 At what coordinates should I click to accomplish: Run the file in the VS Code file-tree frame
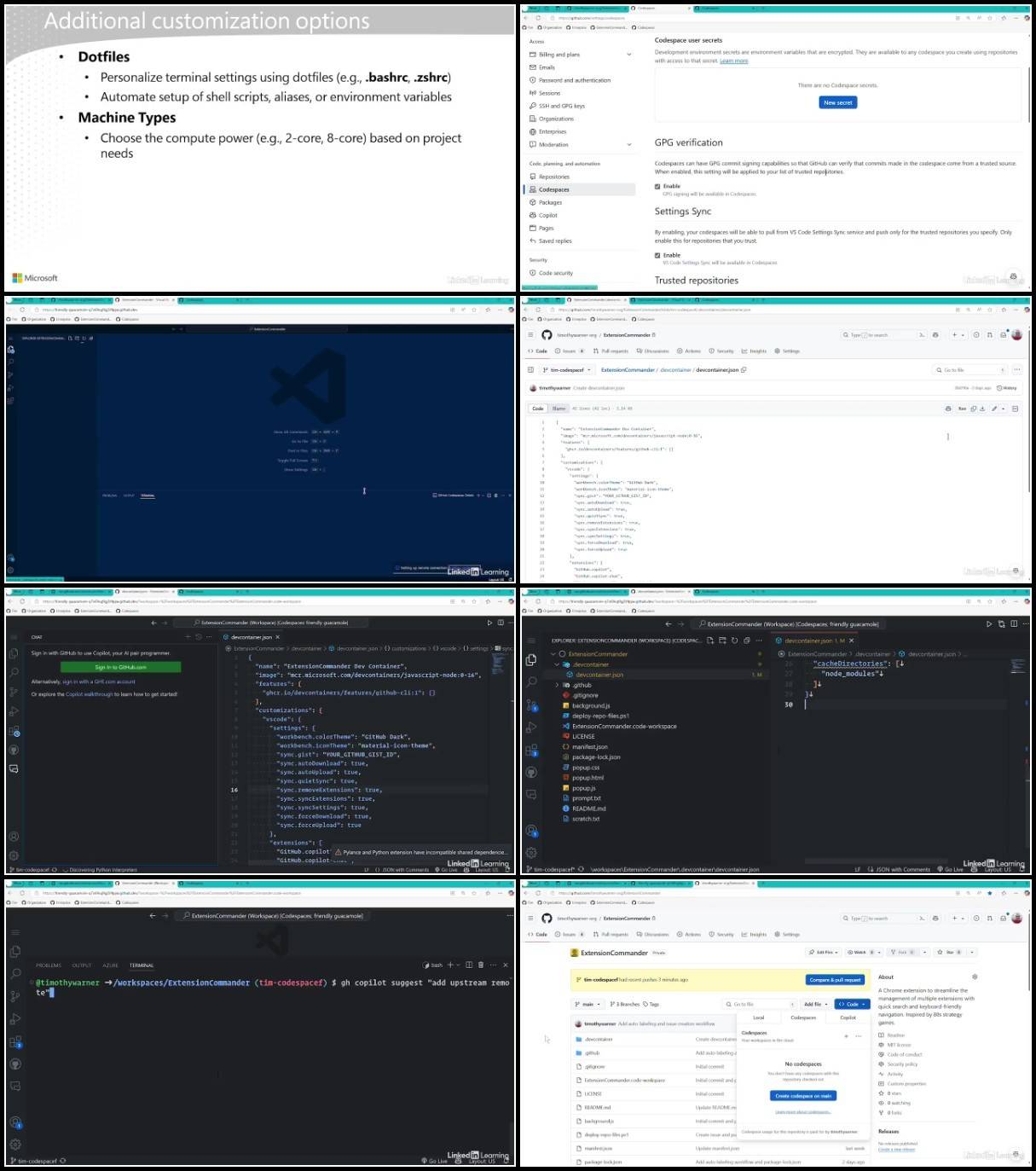[x=989, y=624]
